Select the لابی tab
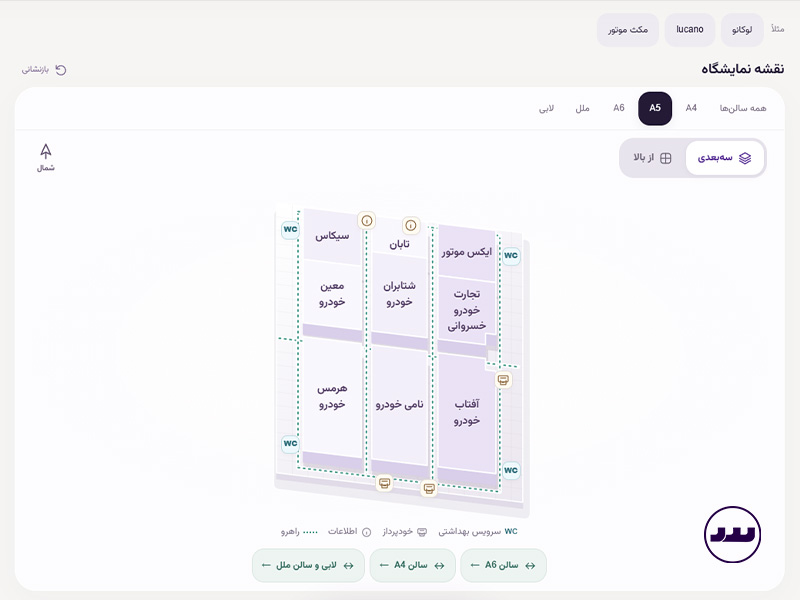The width and height of the screenshot is (800, 600). pyautogui.click(x=546, y=108)
